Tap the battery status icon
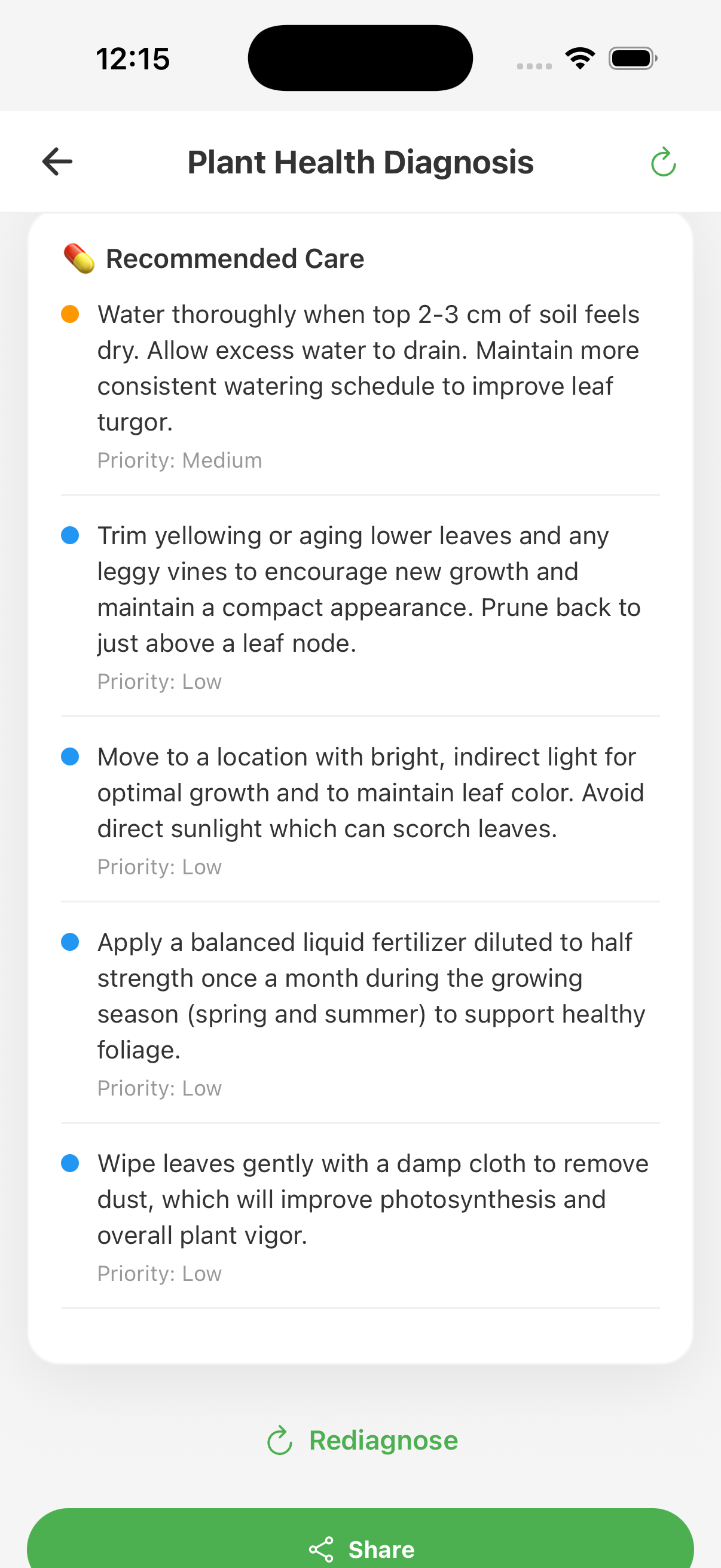This screenshot has height=1568, width=721. (633, 59)
